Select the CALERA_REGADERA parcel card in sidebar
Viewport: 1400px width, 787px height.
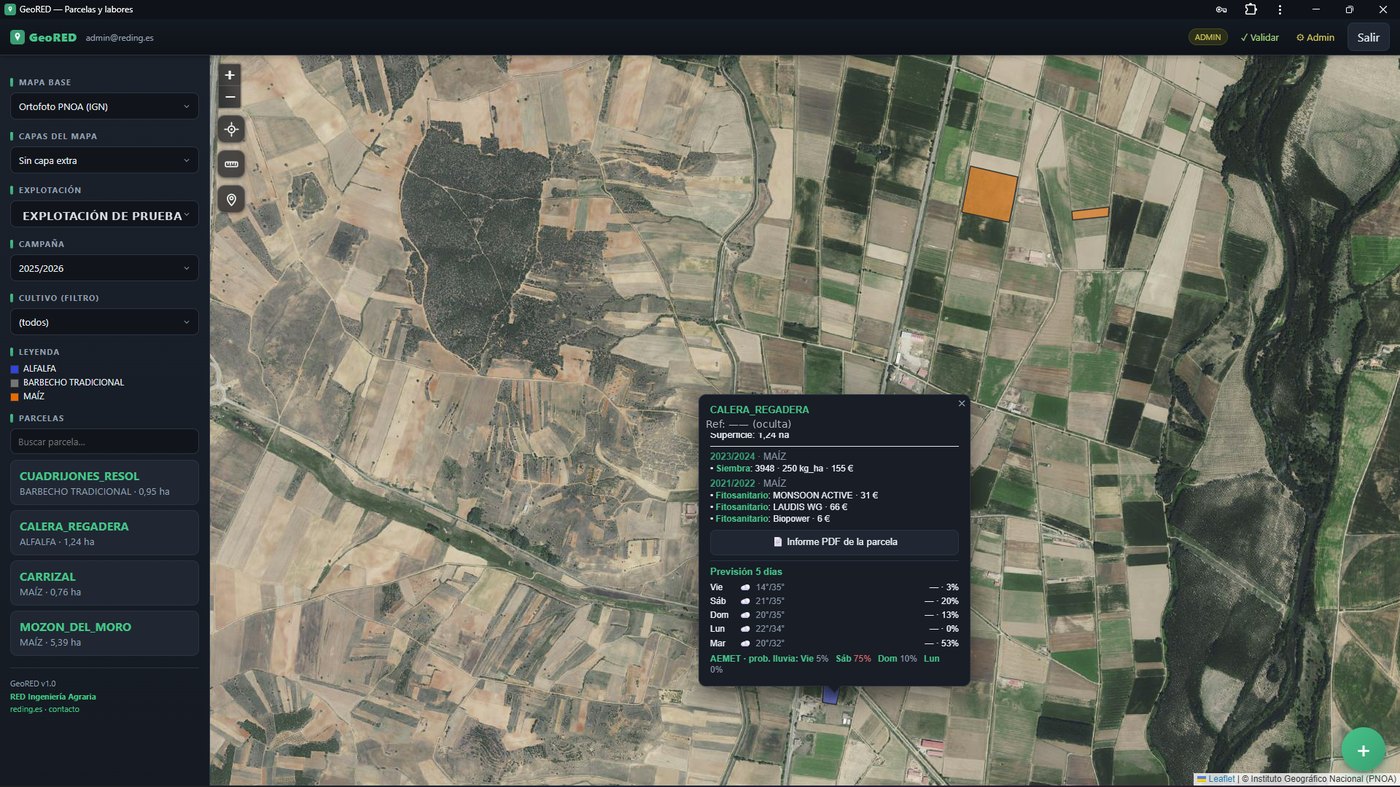point(104,533)
